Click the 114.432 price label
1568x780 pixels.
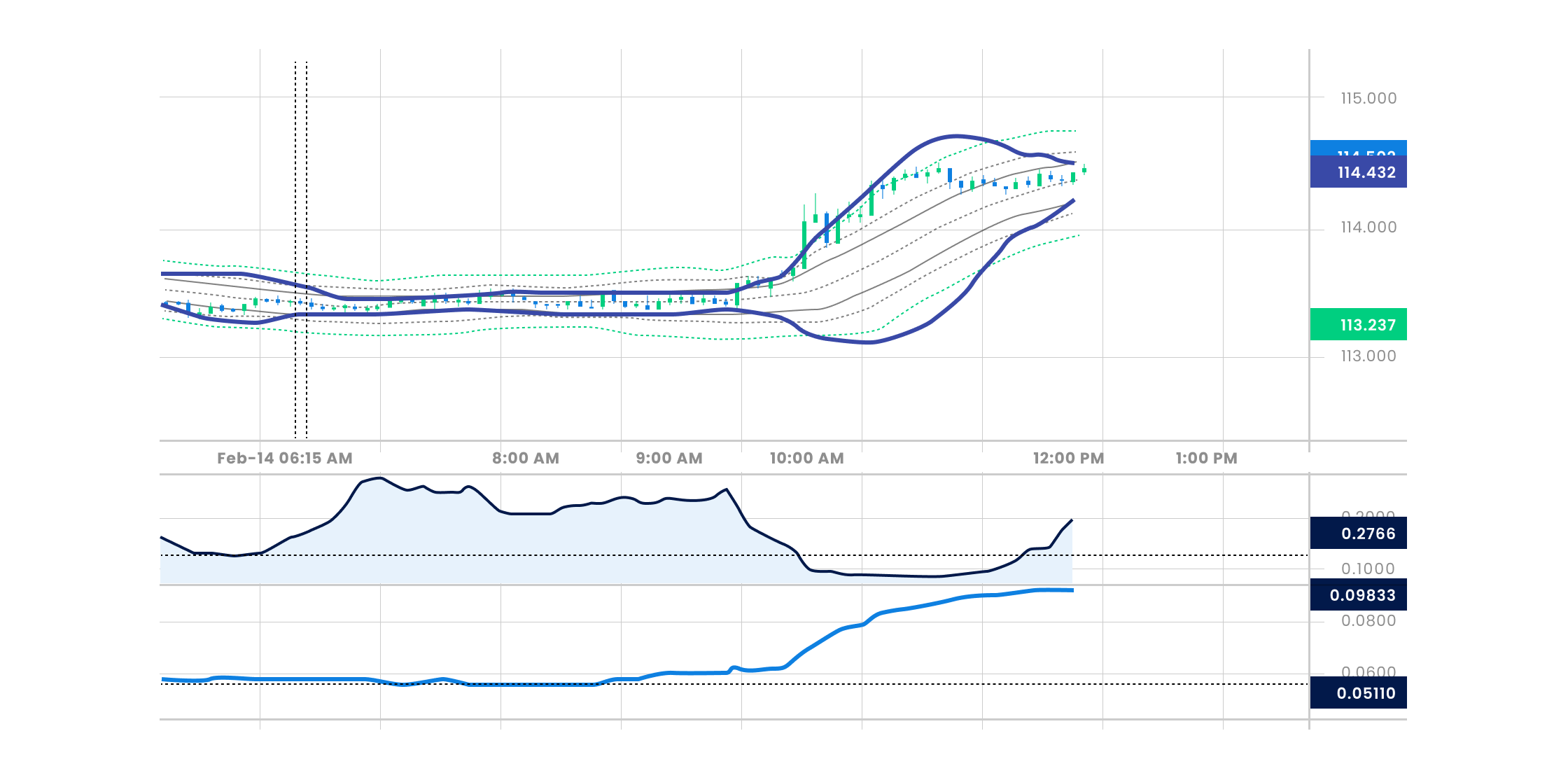(1358, 172)
